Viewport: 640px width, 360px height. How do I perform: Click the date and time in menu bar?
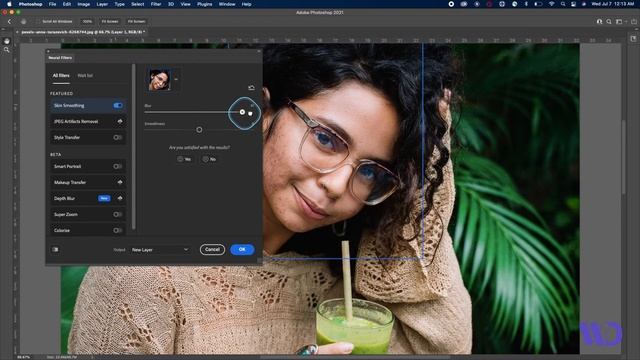point(613,4)
